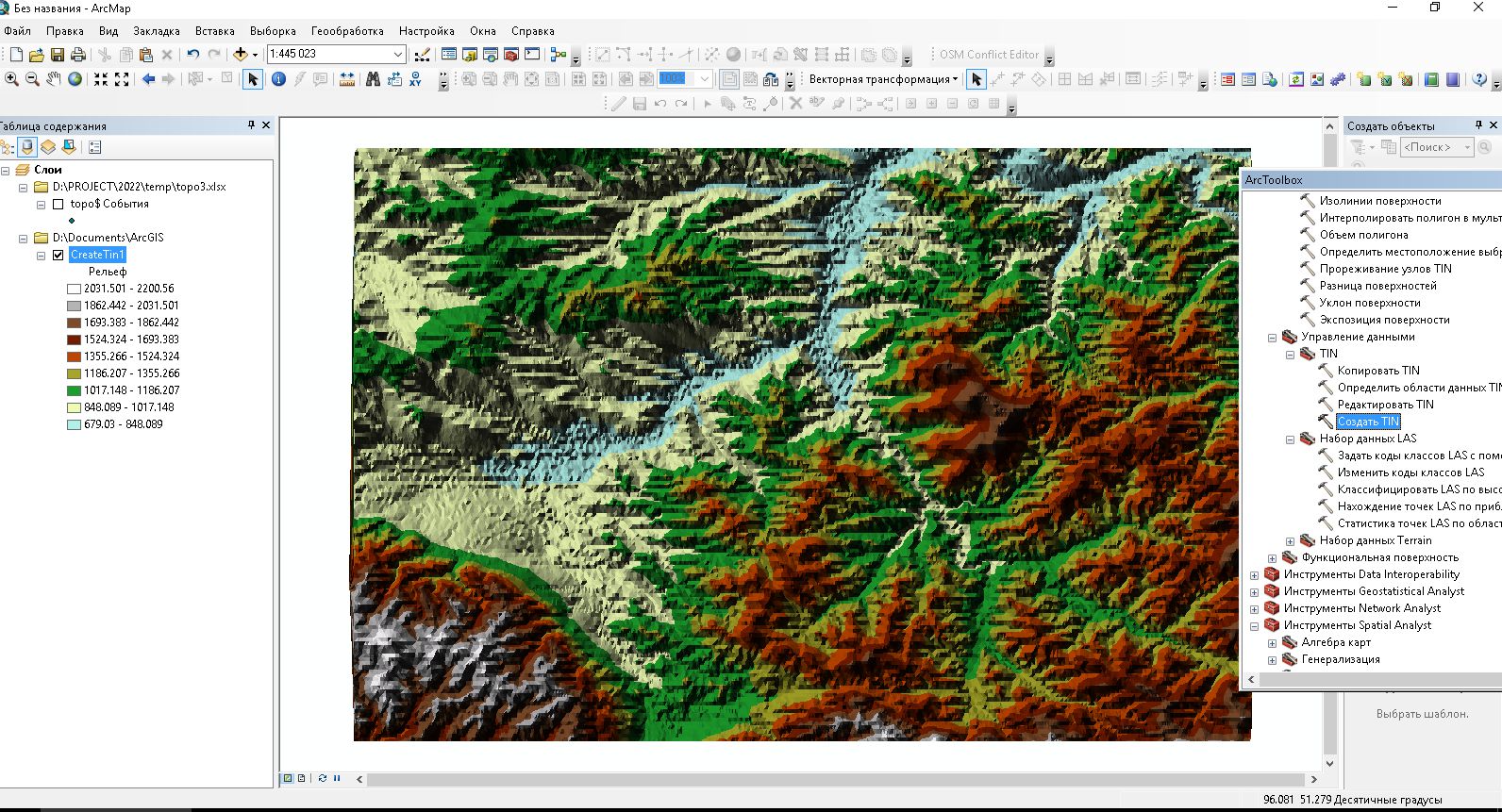Click the 1355.266 - 1524.324 color swatch
The height and width of the screenshot is (812, 1502).
(x=74, y=356)
